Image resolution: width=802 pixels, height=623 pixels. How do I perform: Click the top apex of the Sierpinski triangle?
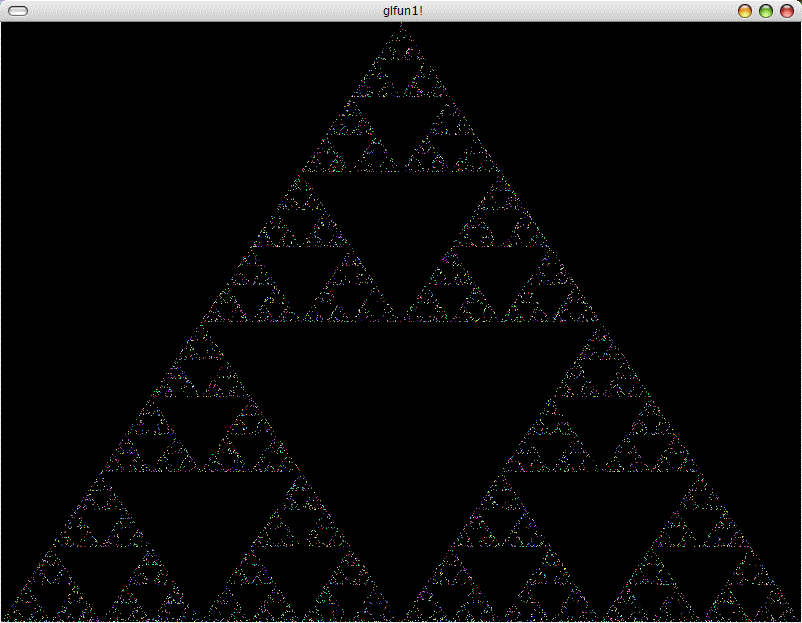tap(401, 25)
